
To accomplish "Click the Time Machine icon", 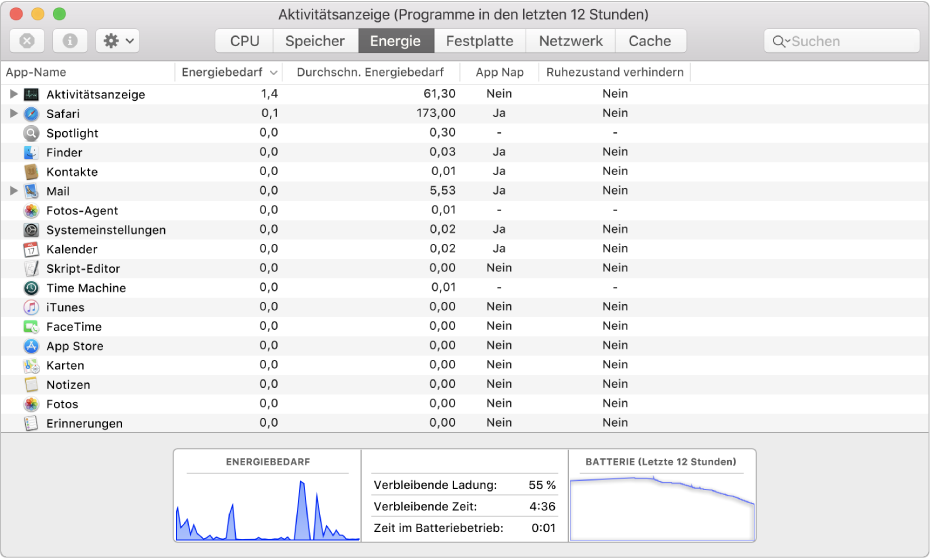I will [x=31, y=288].
